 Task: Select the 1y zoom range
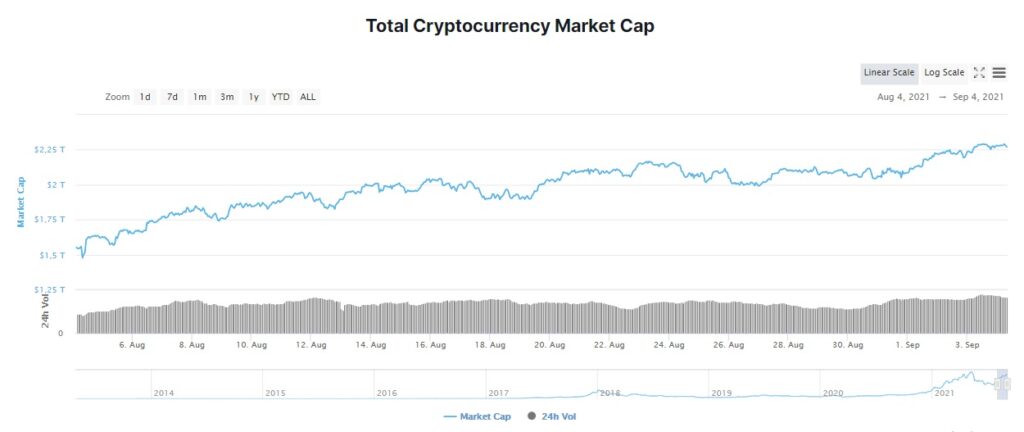[253, 97]
